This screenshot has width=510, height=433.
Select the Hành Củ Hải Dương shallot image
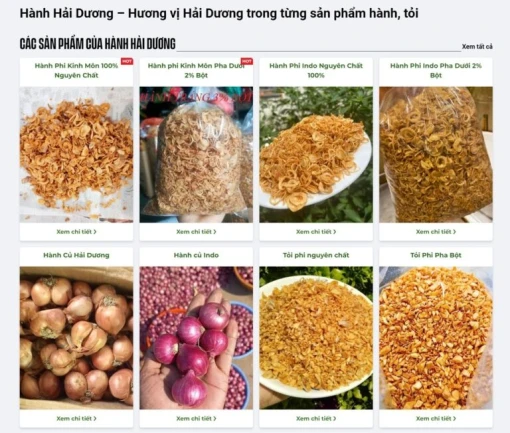coord(76,338)
